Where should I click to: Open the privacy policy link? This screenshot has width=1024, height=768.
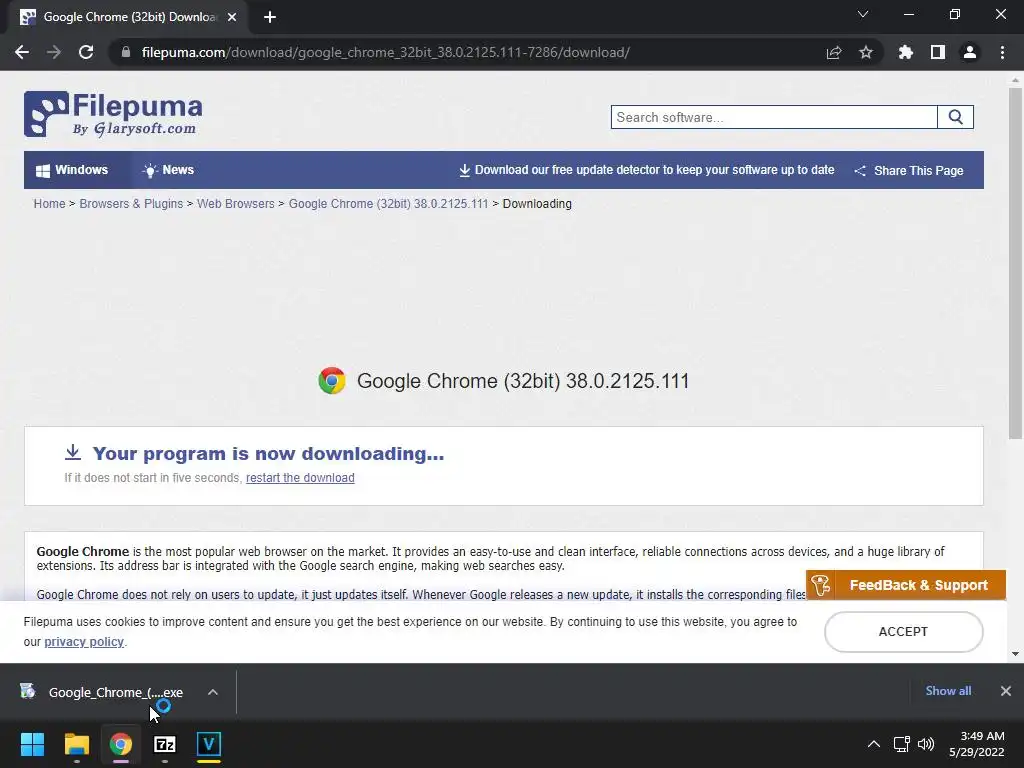point(84,641)
